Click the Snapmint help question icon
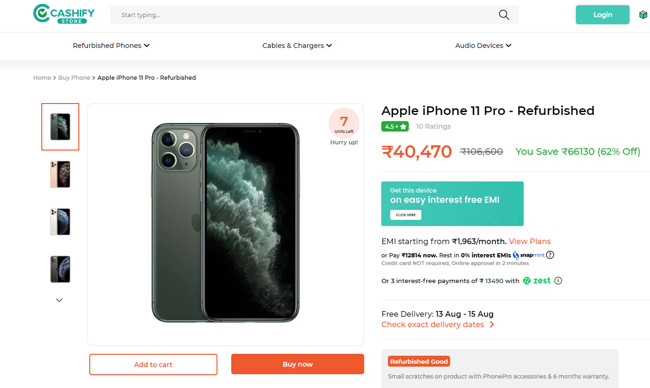Screen dimensions: 650x388 point(550,255)
